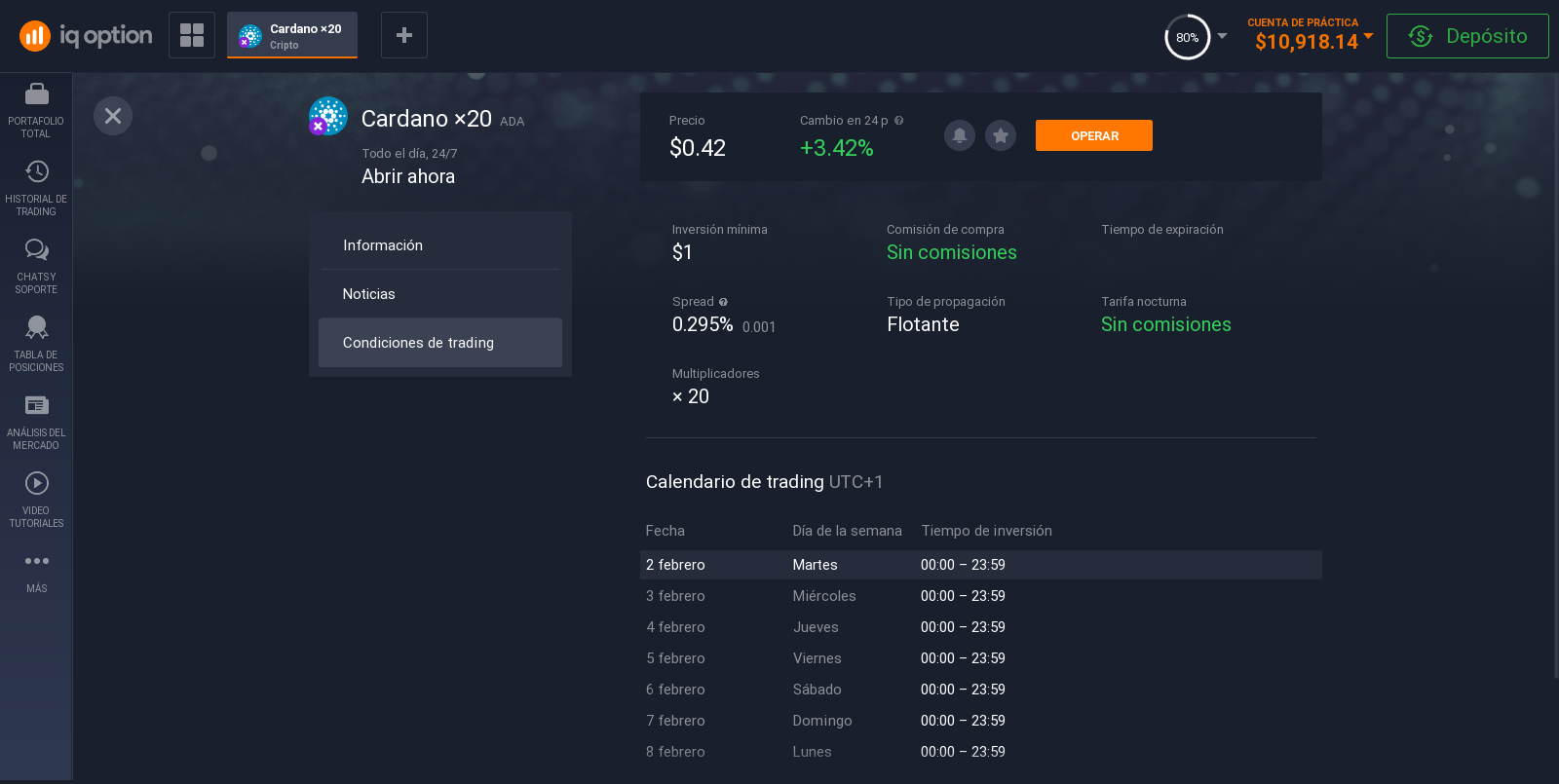1559x784 pixels.
Task: Click the Depósito button
Action: (1467, 36)
